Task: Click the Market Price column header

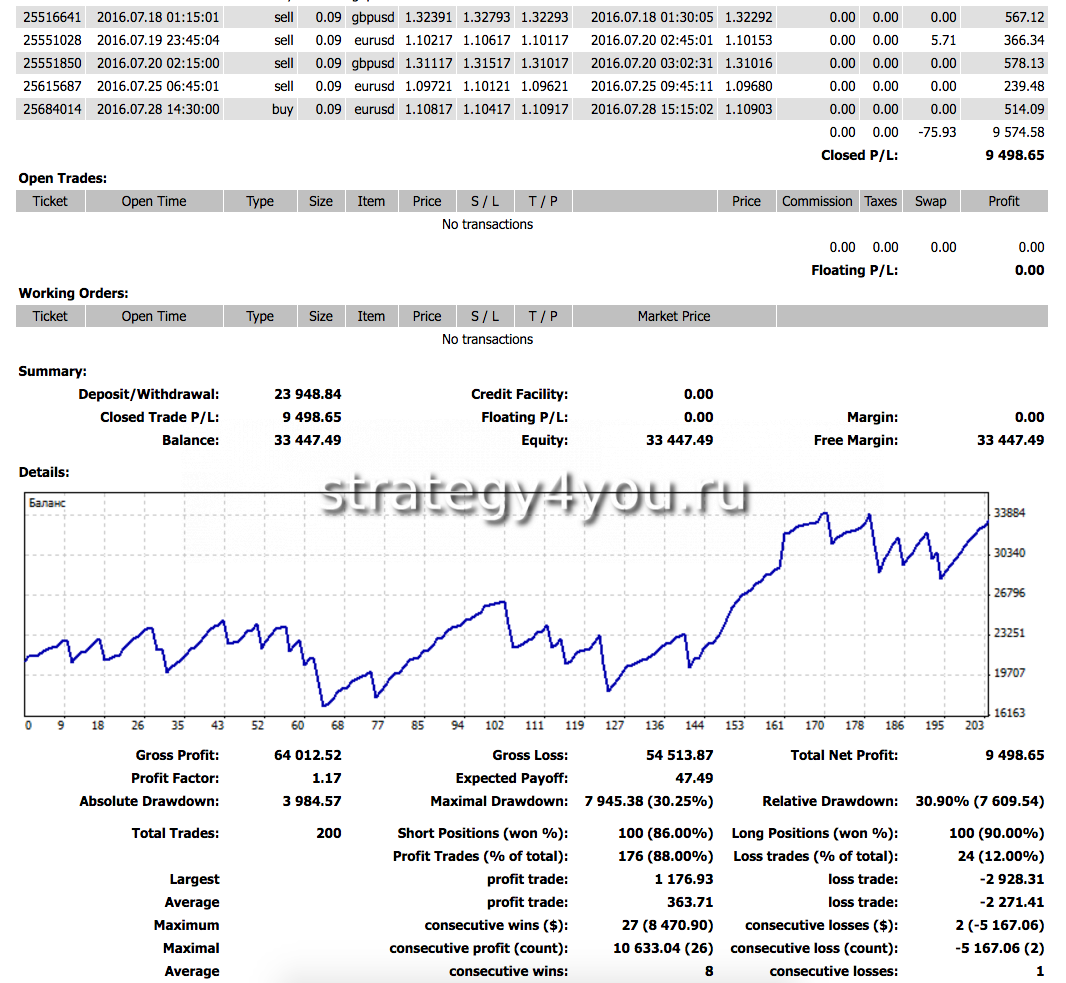Action: click(x=674, y=316)
